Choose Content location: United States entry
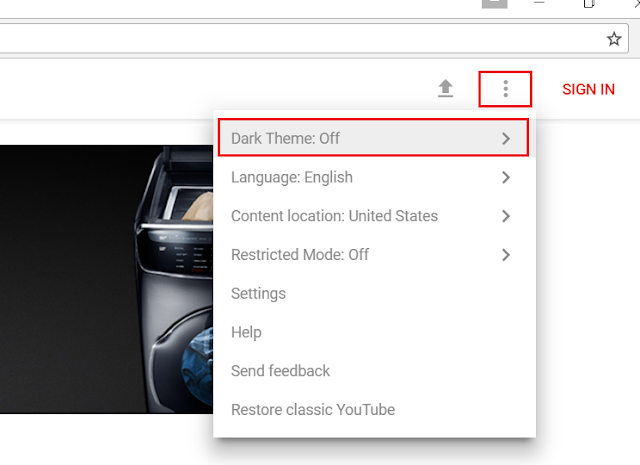The width and height of the screenshot is (640, 465). tap(374, 216)
